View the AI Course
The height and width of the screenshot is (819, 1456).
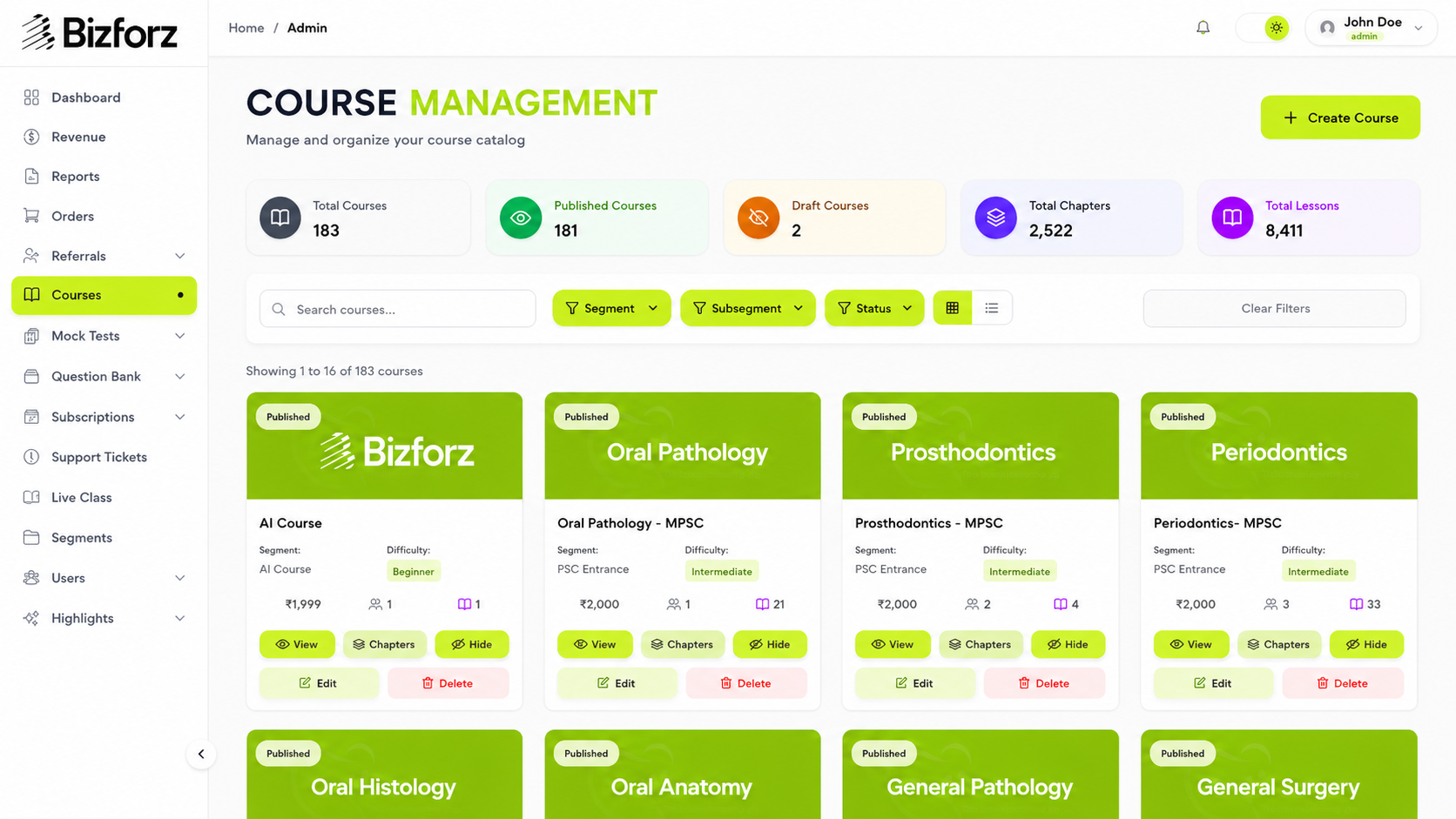pyautogui.click(x=297, y=644)
